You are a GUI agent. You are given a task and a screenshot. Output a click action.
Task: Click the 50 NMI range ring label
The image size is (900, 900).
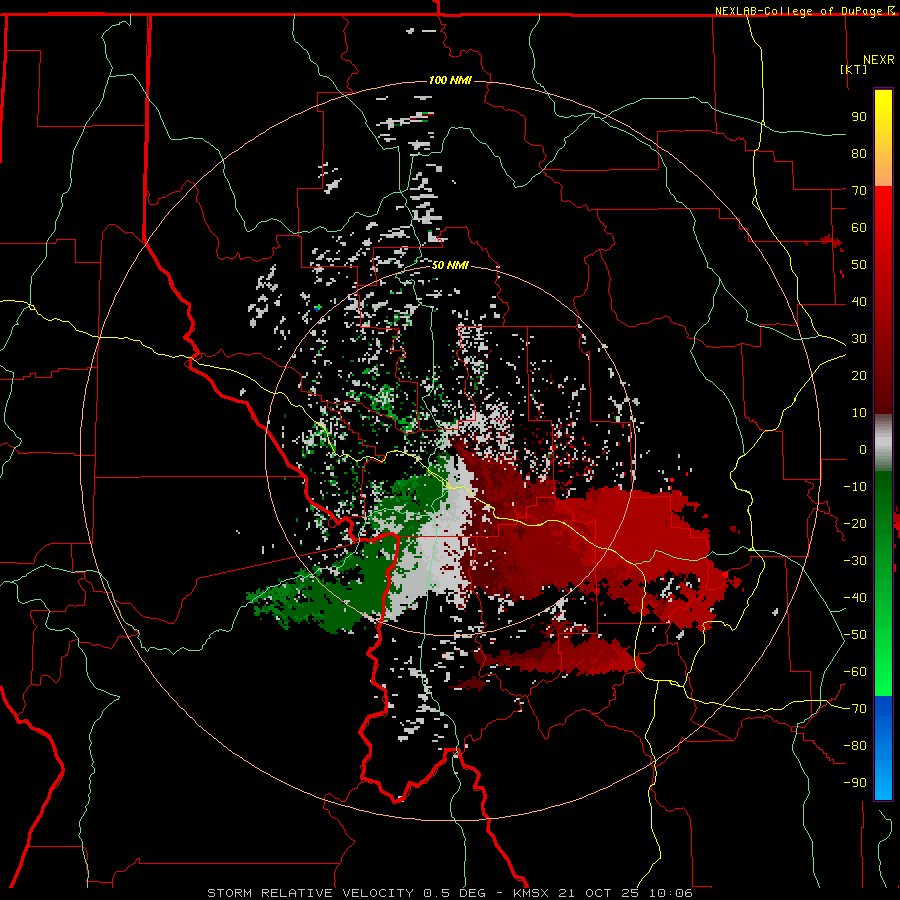pos(449,265)
